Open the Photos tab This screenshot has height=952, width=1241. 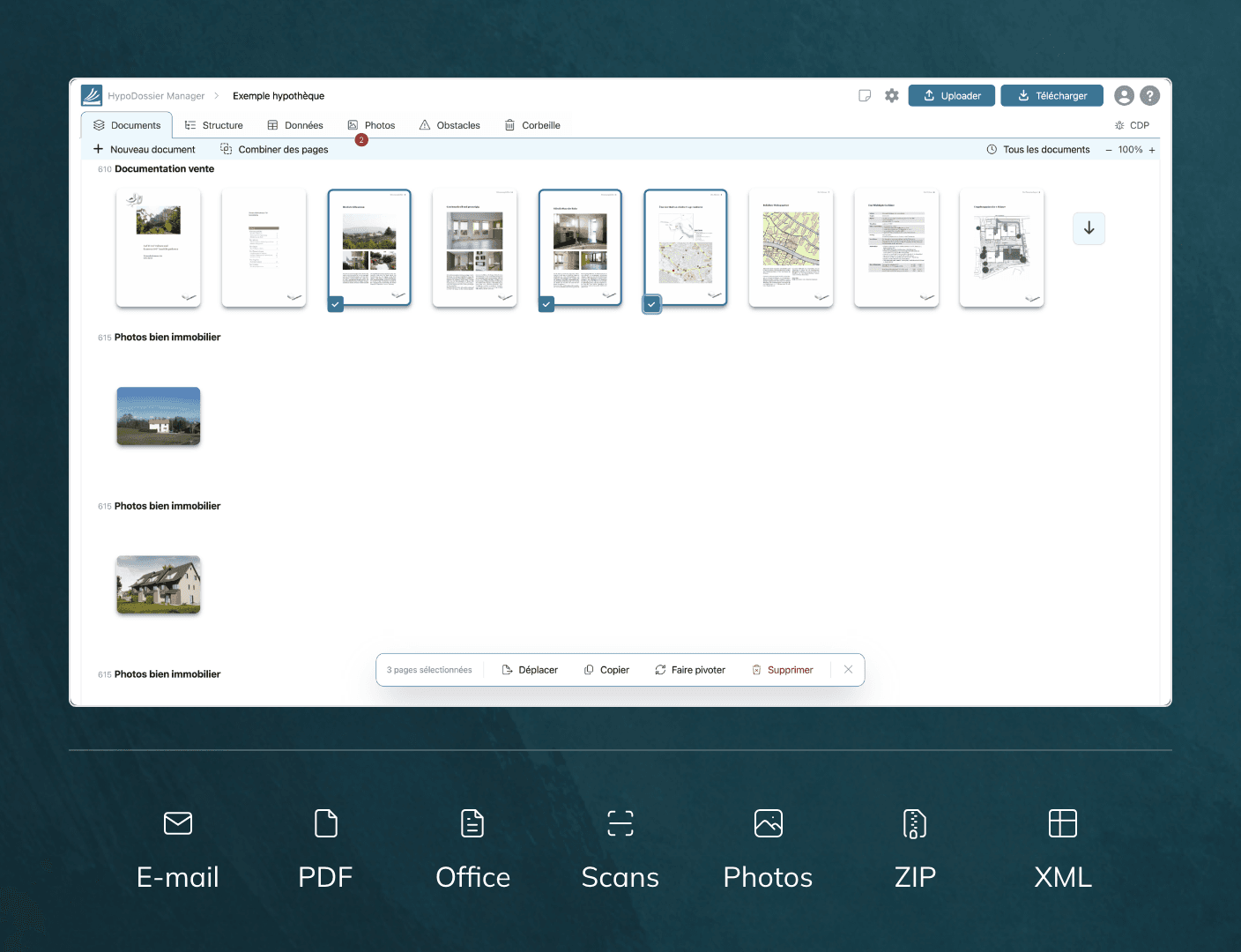(371, 125)
